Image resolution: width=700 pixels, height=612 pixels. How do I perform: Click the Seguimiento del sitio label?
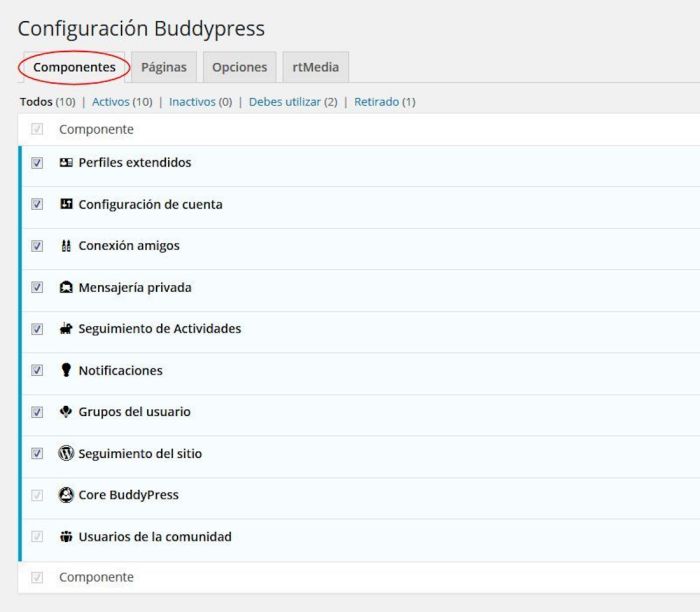[140, 454]
